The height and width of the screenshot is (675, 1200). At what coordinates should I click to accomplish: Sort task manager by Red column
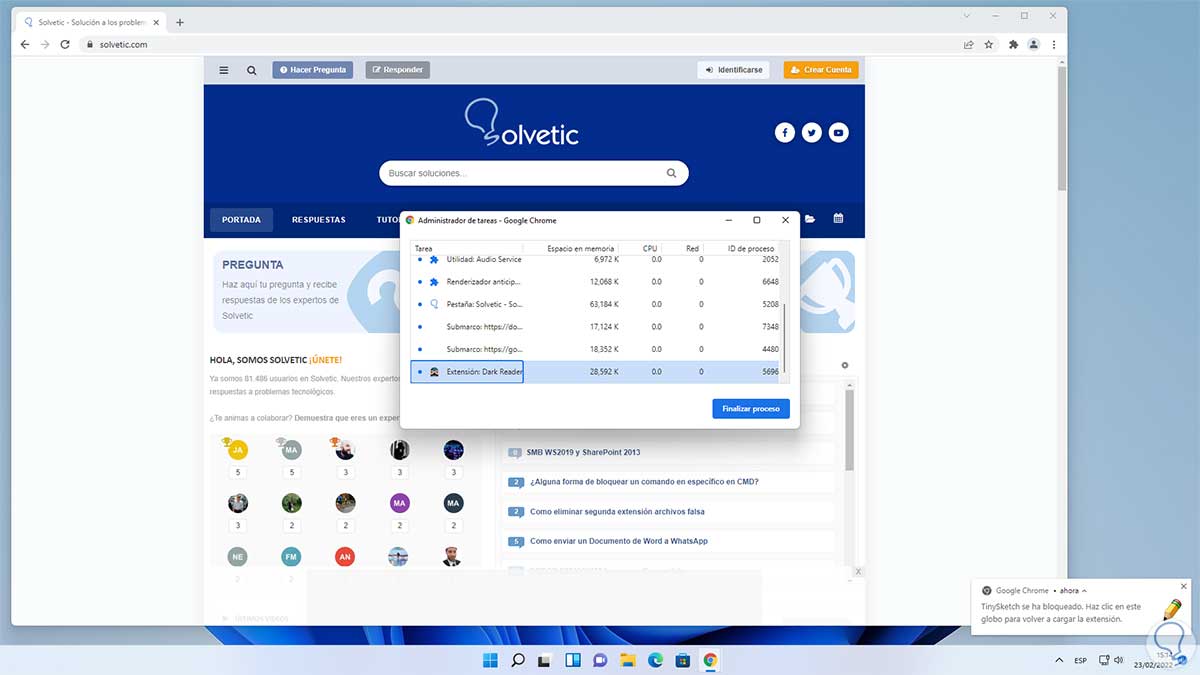683,248
